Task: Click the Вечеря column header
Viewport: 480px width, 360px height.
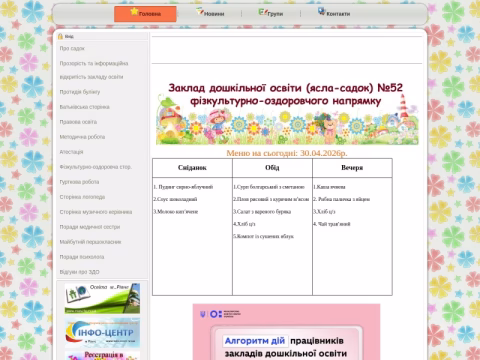Action: tap(352, 168)
